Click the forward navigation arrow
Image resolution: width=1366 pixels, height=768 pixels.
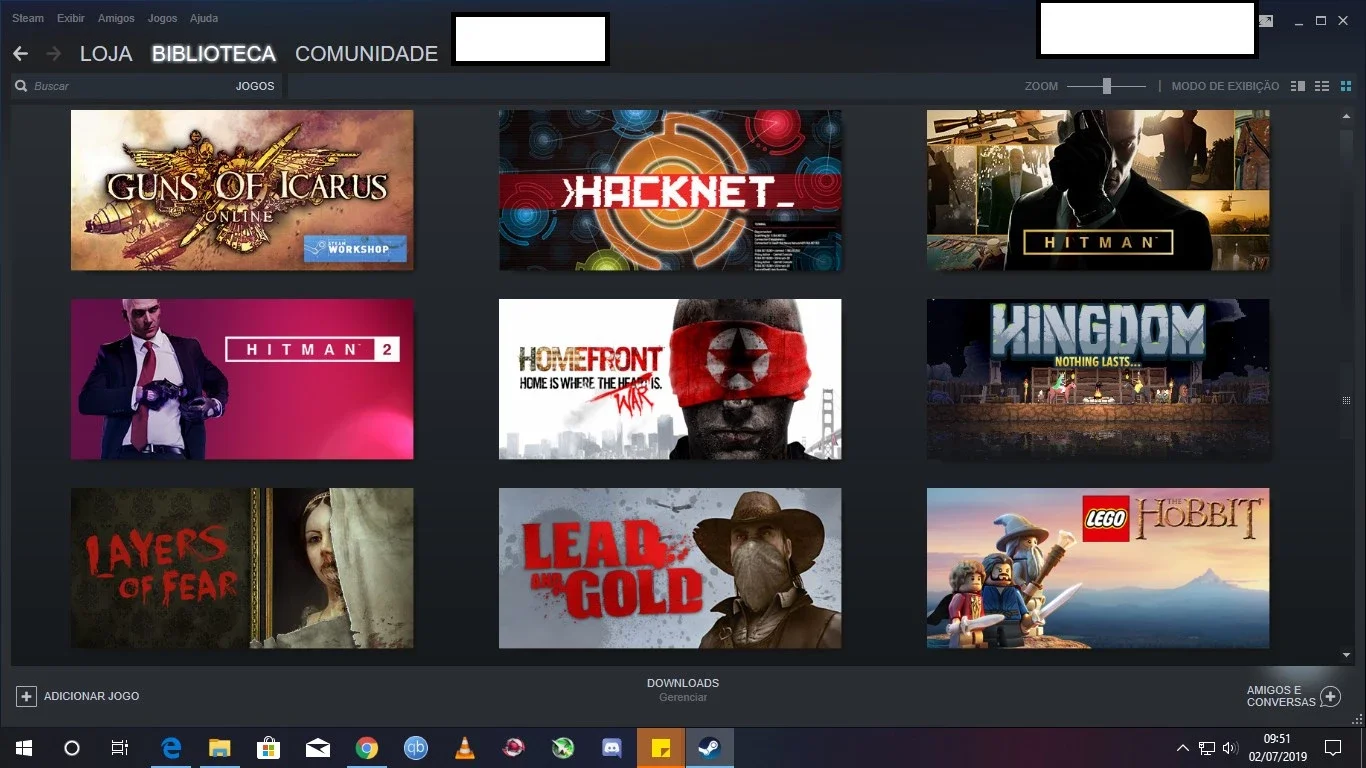(x=53, y=53)
